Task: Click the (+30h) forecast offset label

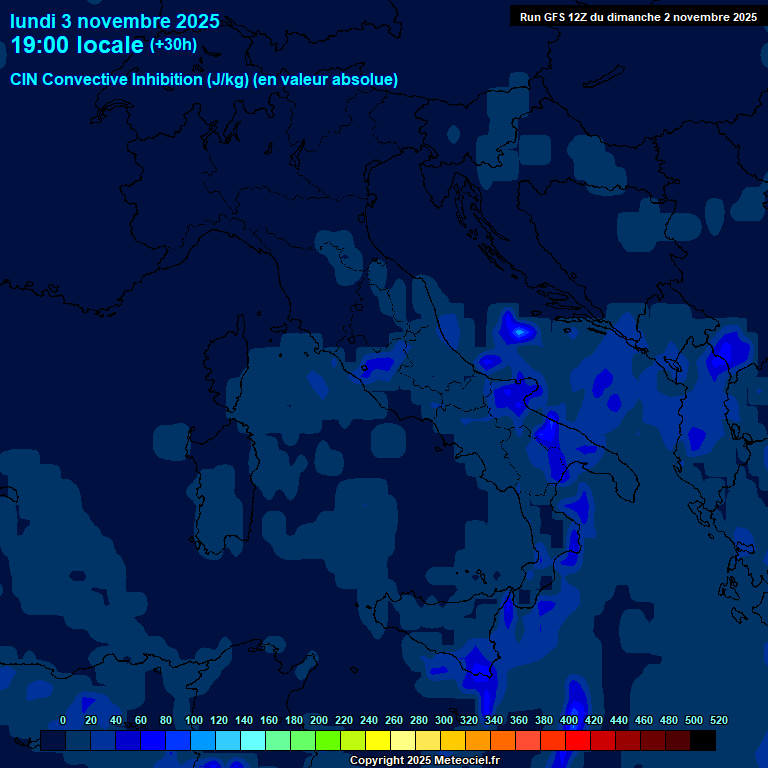Action: (x=173, y=45)
